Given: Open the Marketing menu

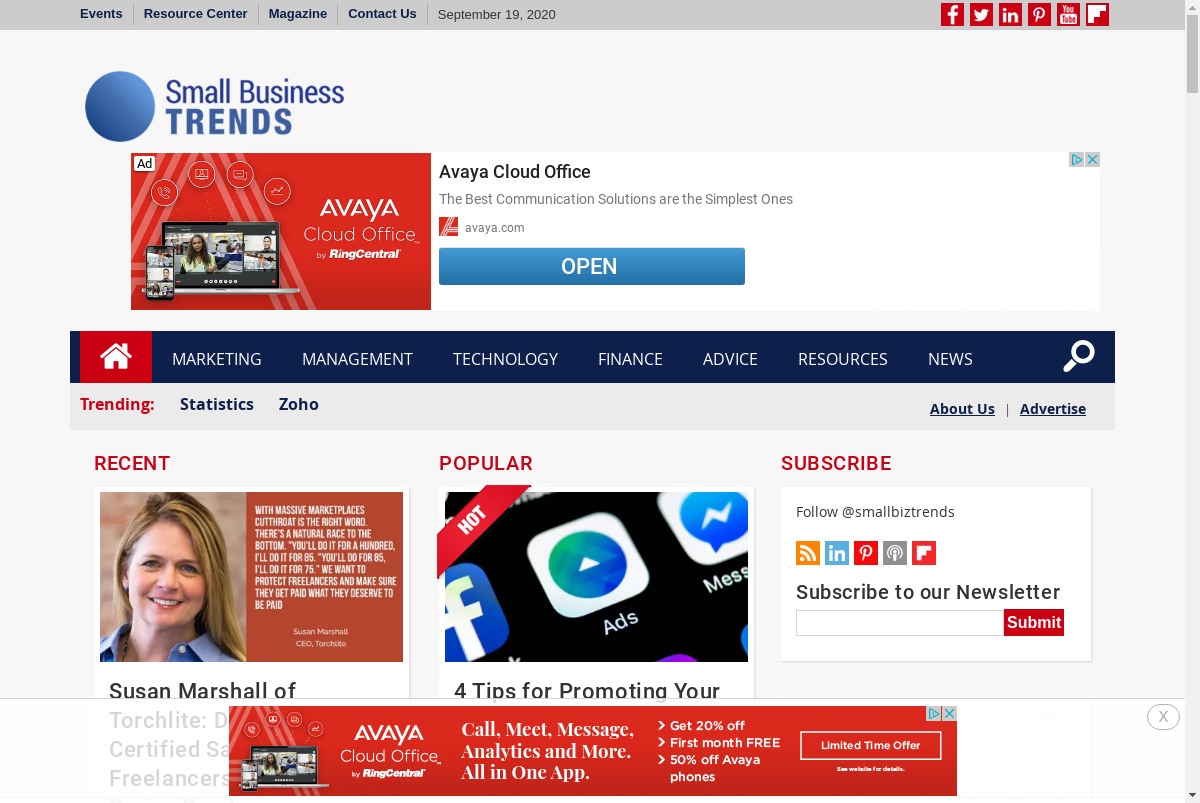Looking at the screenshot, I should tap(217, 359).
